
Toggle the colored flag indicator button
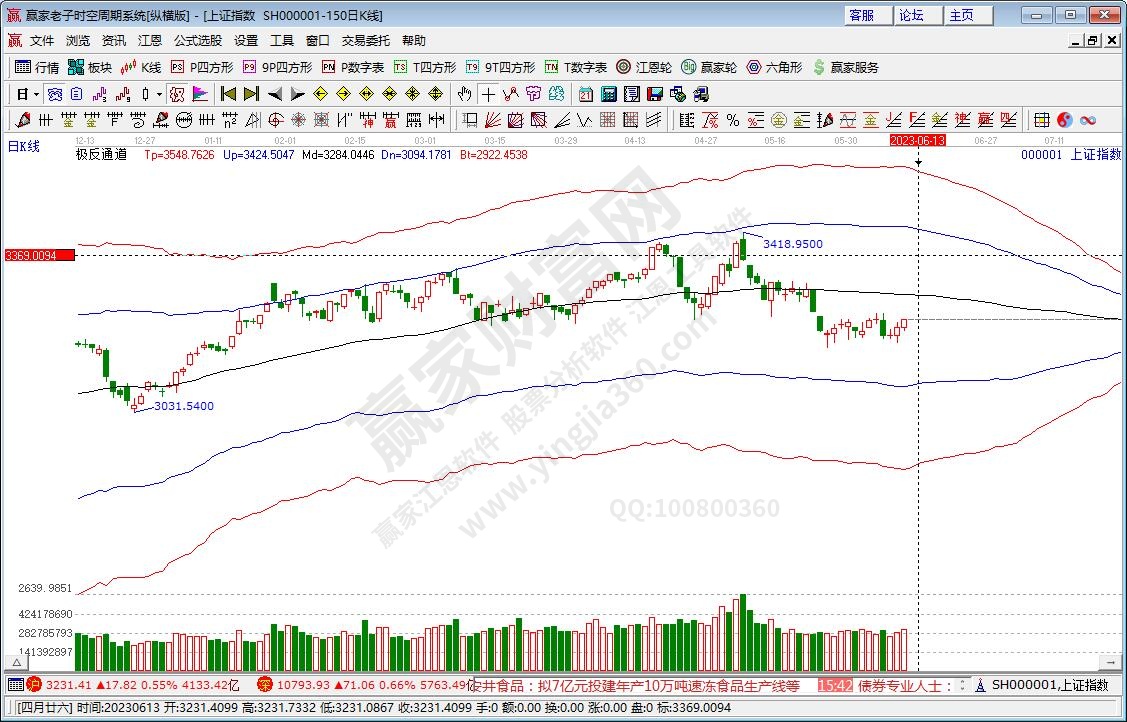coord(200,94)
